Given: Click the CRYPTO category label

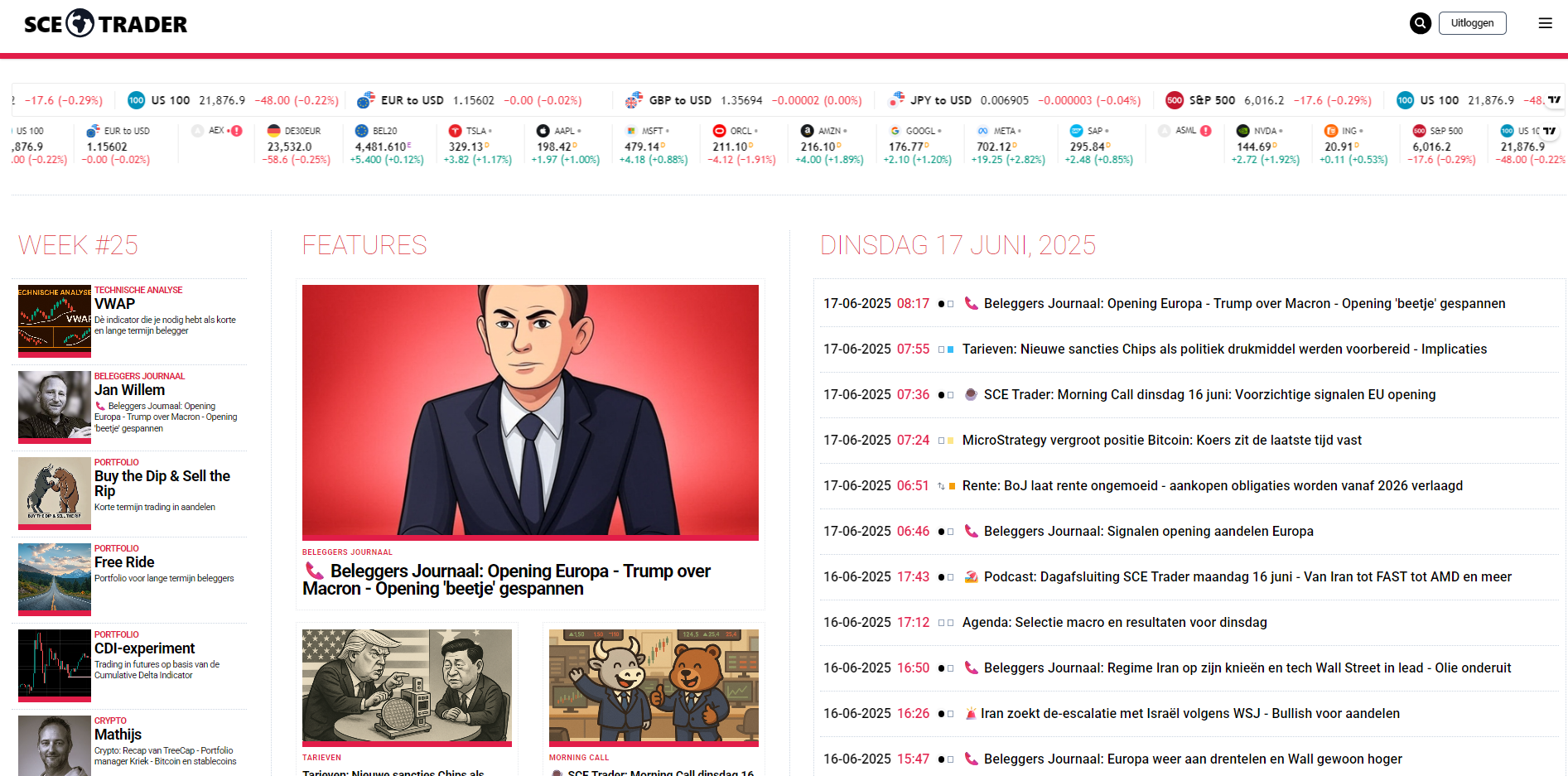Looking at the screenshot, I should click(110, 721).
